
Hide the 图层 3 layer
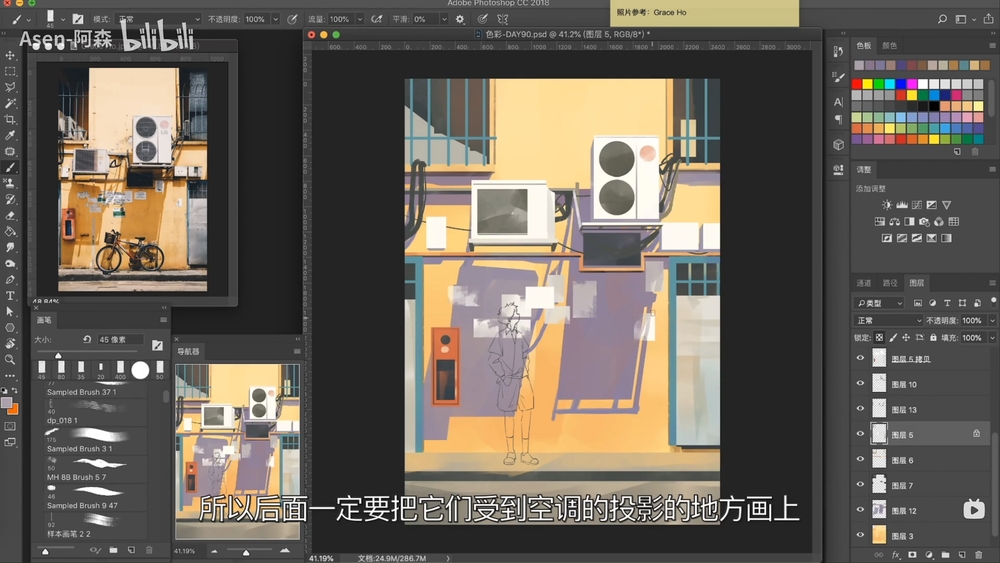click(x=860, y=536)
